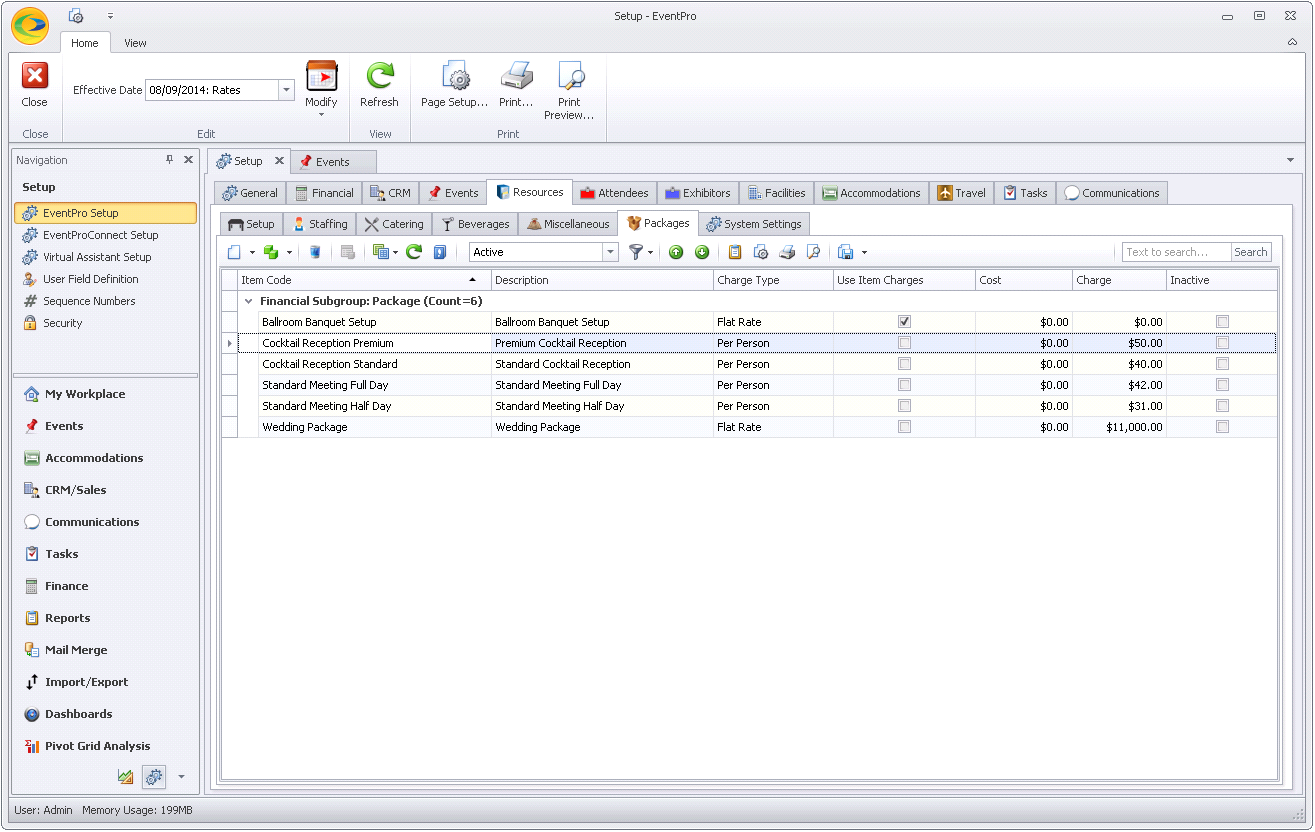Mark Wedding Package as Inactive

click(1222, 427)
